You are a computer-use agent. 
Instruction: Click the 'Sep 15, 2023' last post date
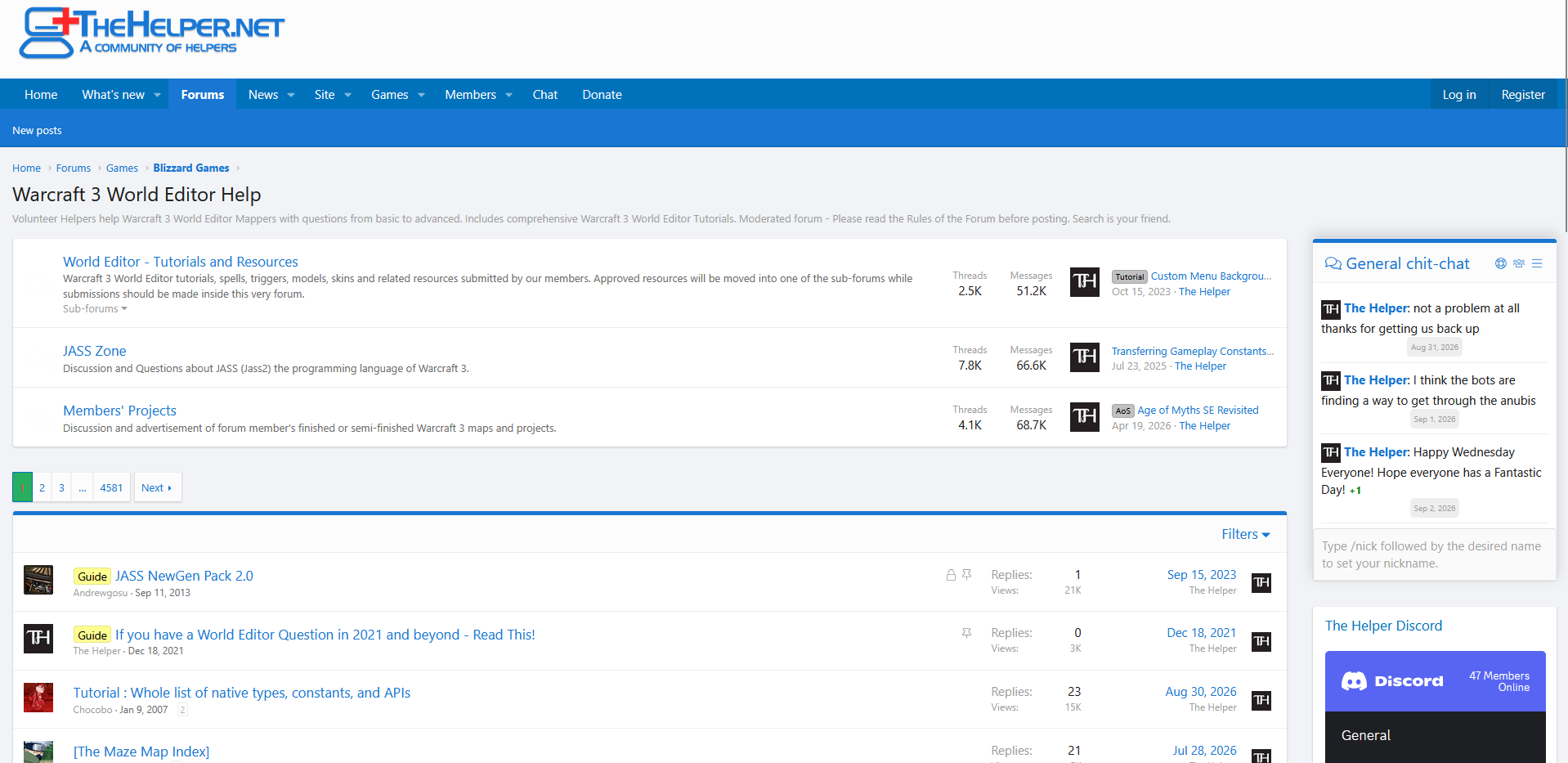1202,575
